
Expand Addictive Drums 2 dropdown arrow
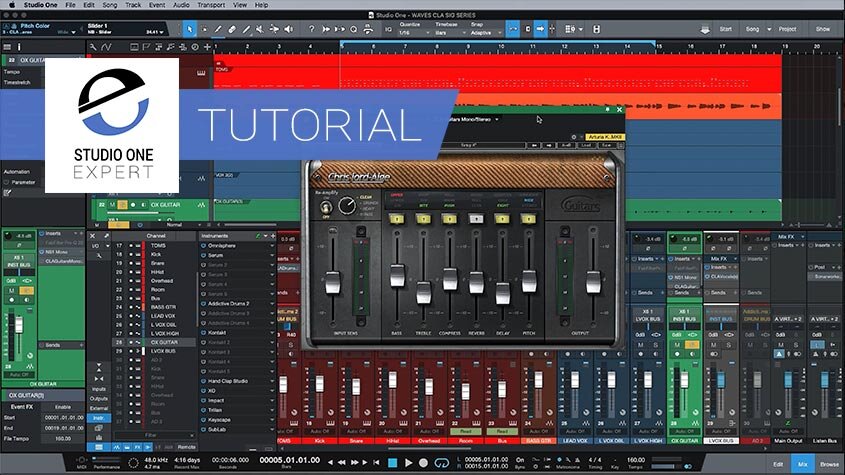(x=272, y=304)
